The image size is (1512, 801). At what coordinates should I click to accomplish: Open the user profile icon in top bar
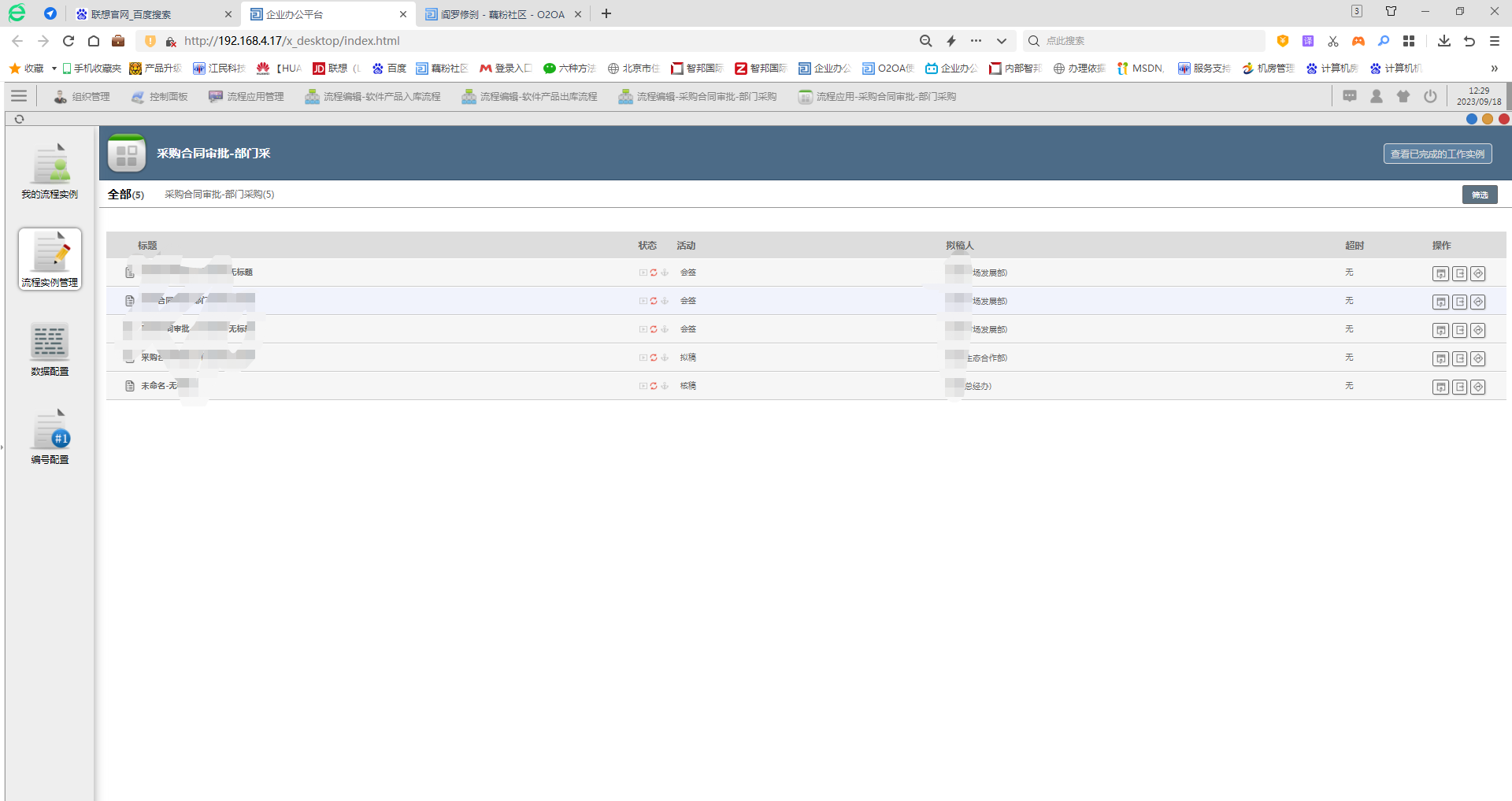pyautogui.click(x=1377, y=96)
